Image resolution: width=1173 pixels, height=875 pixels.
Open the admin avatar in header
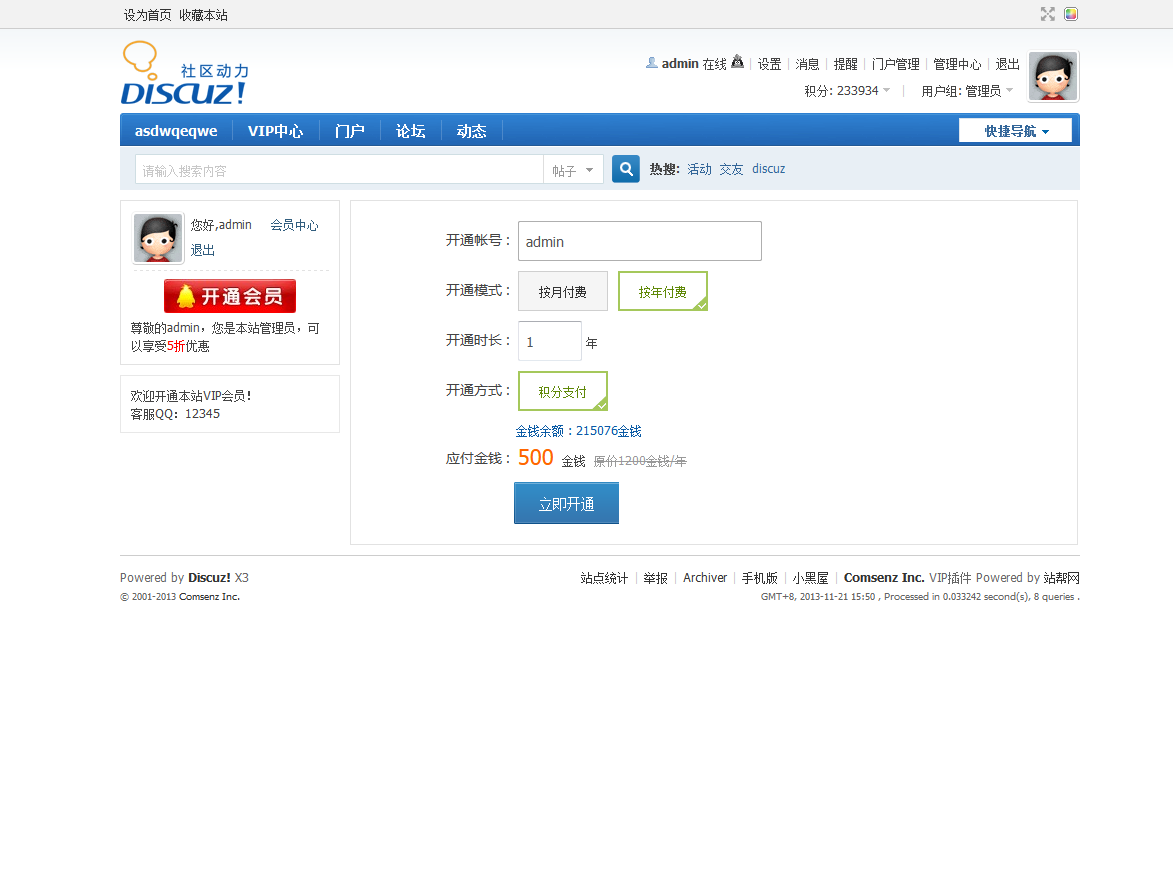pos(1053,76)
